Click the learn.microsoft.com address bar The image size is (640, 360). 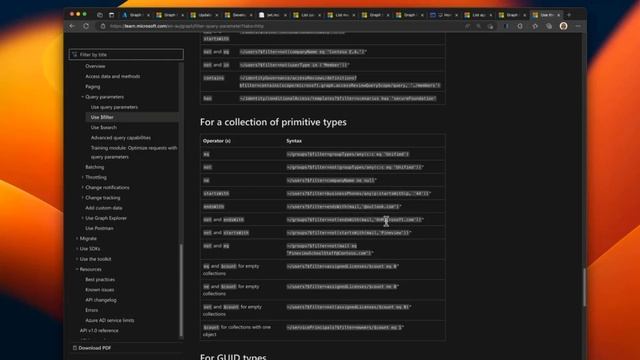coord(282,26)
